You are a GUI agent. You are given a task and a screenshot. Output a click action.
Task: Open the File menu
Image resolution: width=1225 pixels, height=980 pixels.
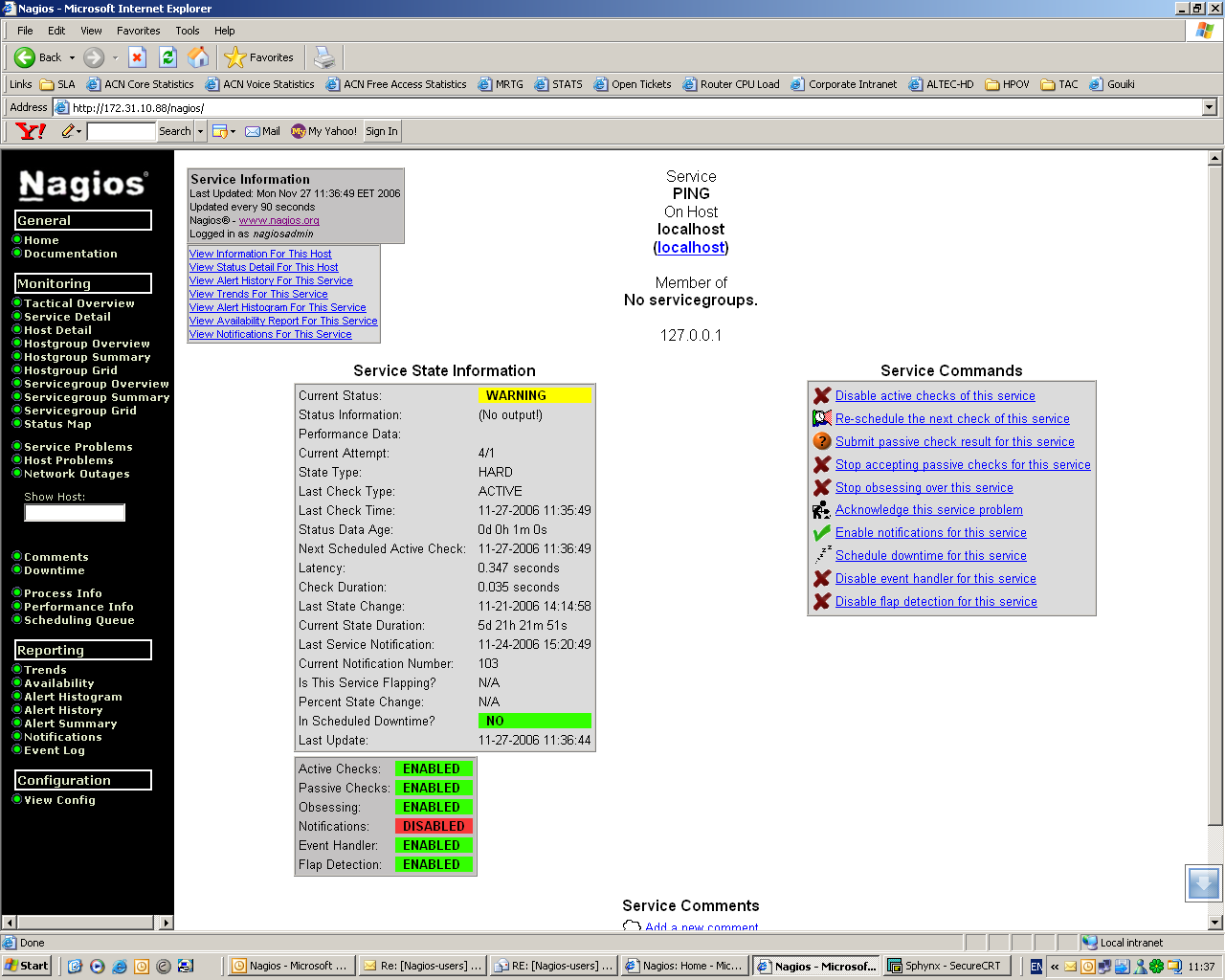[x=25, y=31]
